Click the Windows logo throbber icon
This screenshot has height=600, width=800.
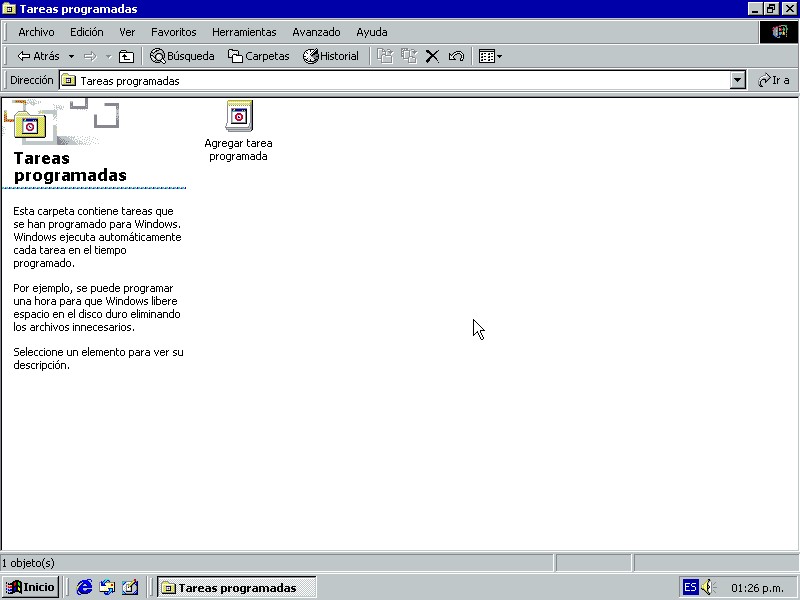coord(779,32)
